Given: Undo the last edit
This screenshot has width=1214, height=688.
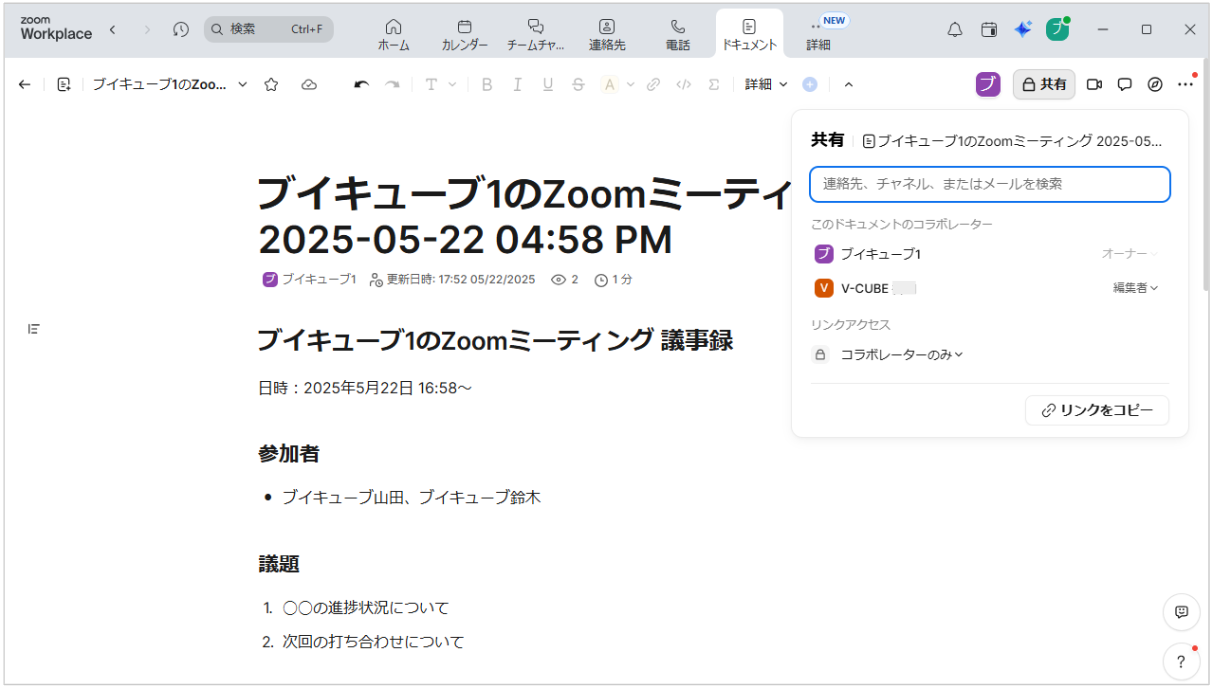Looking at the screenshot, I should [362, 85].
